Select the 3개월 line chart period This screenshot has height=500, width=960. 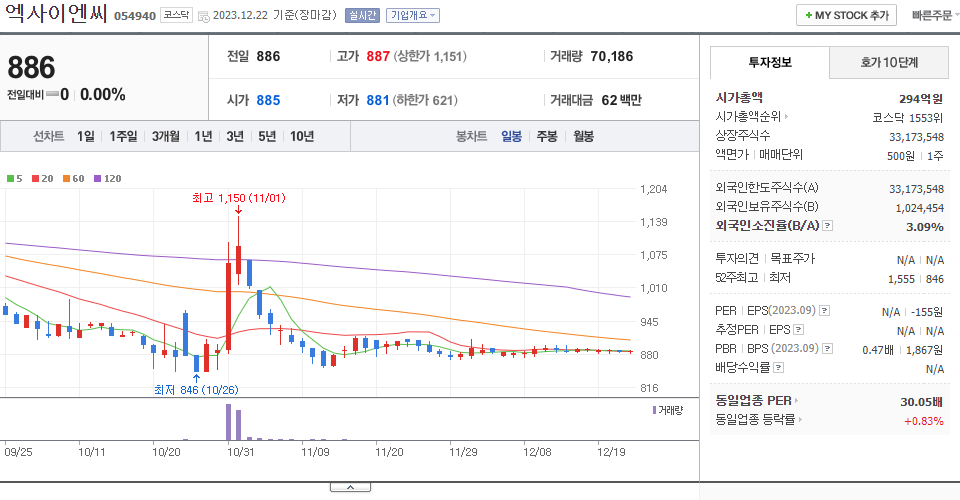pos(166,136)
